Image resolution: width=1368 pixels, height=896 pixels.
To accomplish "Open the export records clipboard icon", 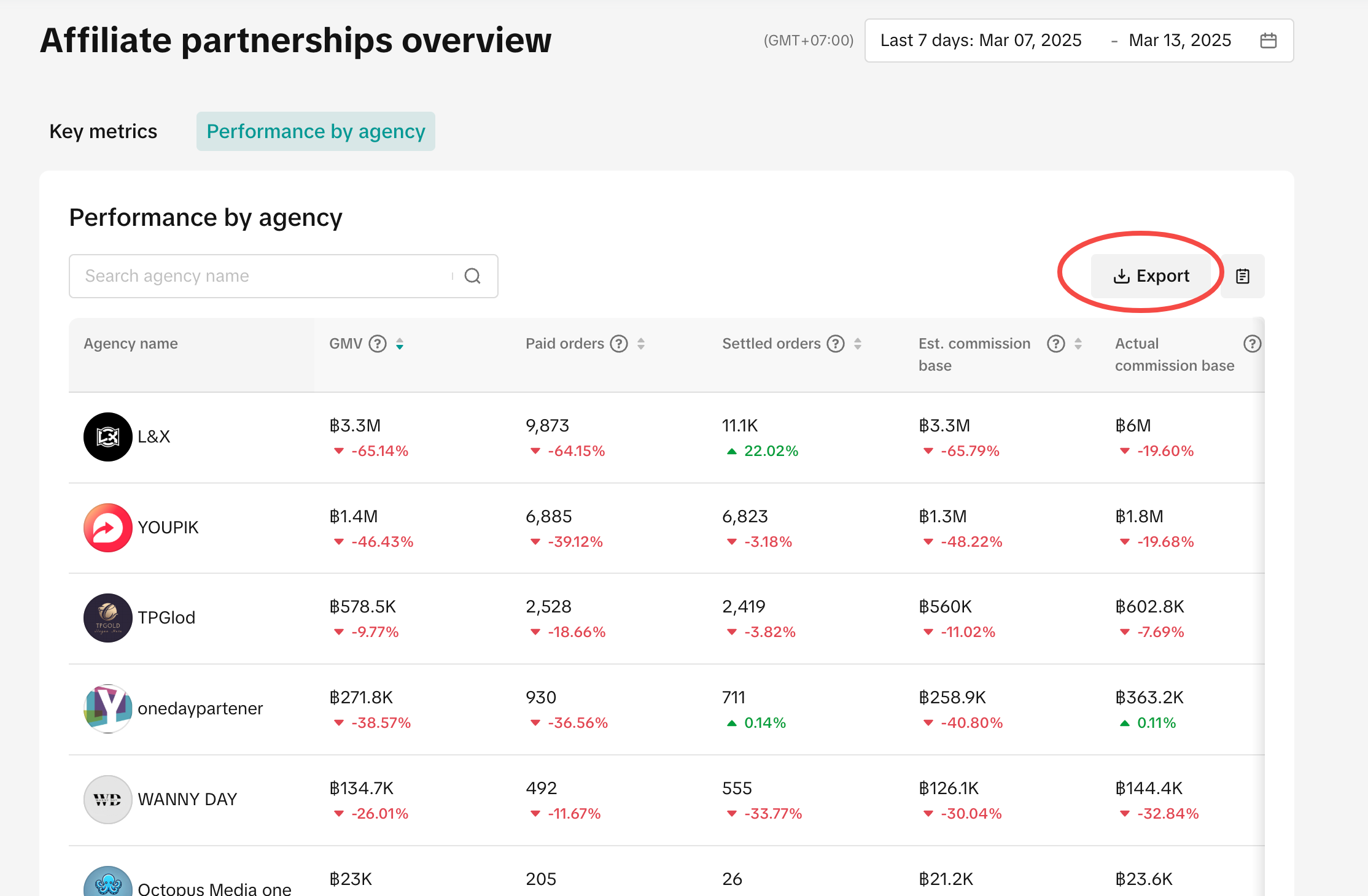I will point(1242,276).
